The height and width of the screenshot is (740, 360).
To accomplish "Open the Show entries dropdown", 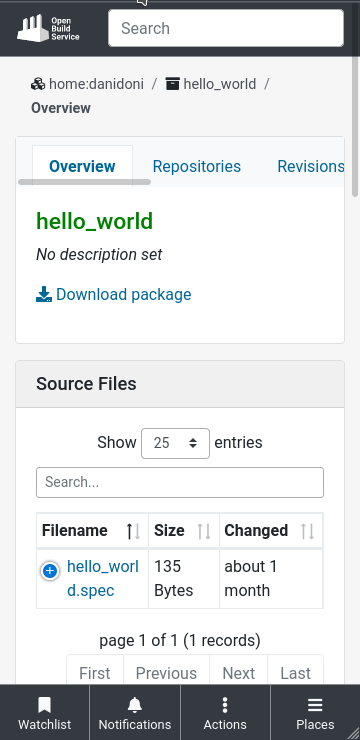I will pyautogui.click(x=175, y=443).
